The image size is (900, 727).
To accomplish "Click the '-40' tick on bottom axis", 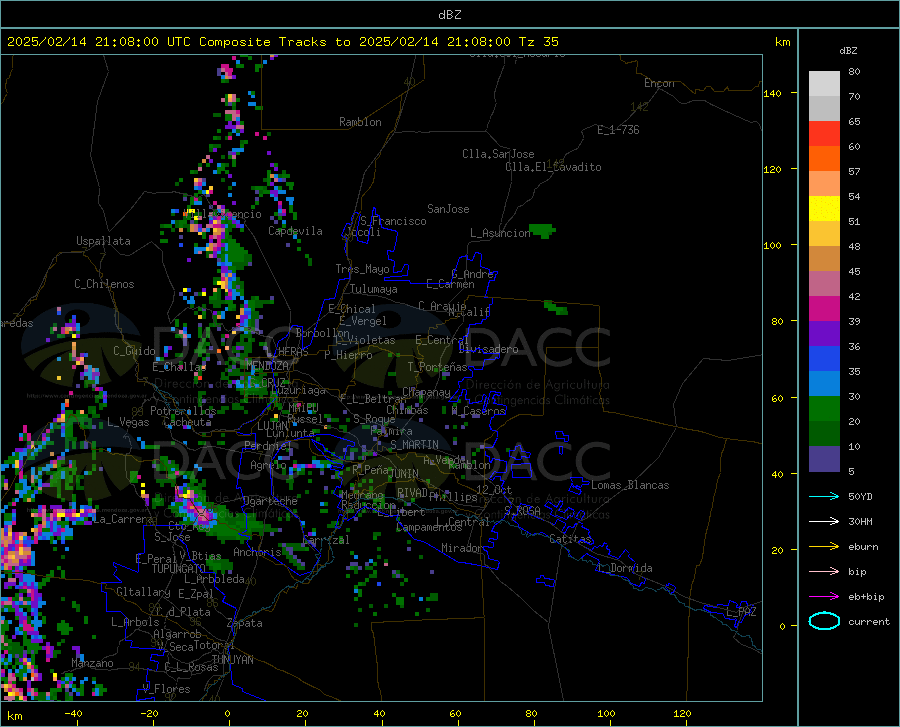I will point(73,714).
